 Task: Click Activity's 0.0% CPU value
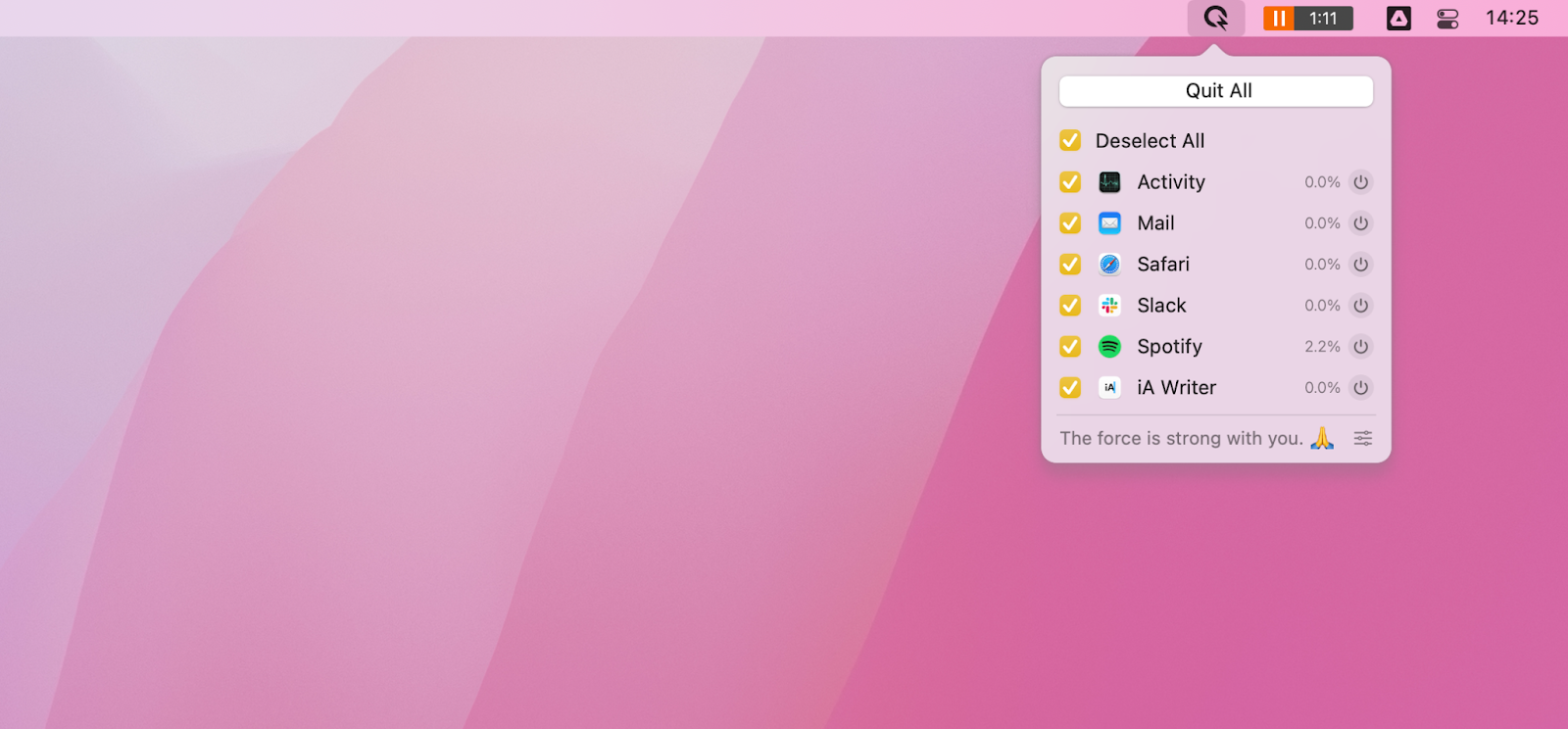click(1322, 182)
